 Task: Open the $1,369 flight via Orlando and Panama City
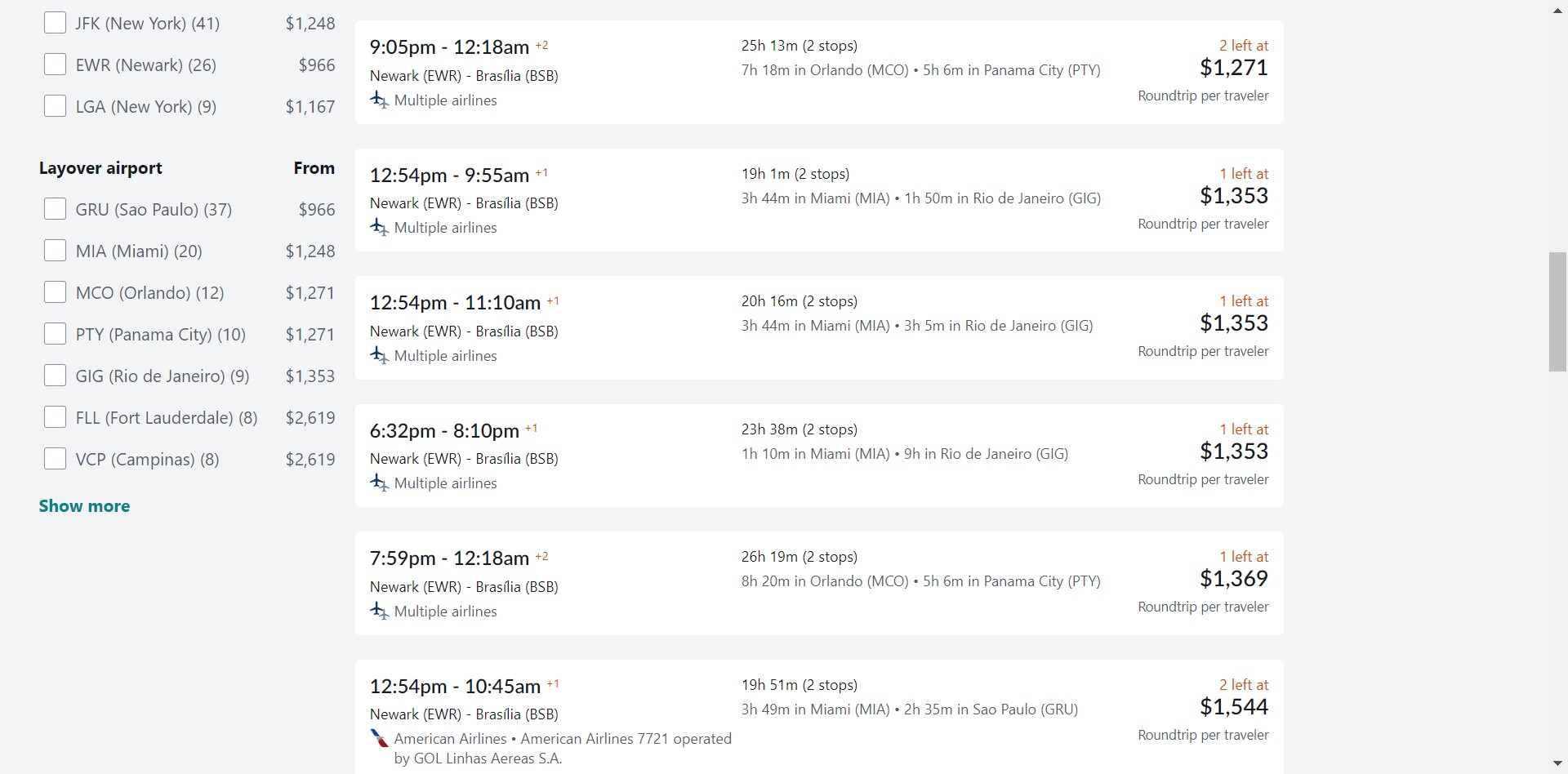click(x=818, y=583)
